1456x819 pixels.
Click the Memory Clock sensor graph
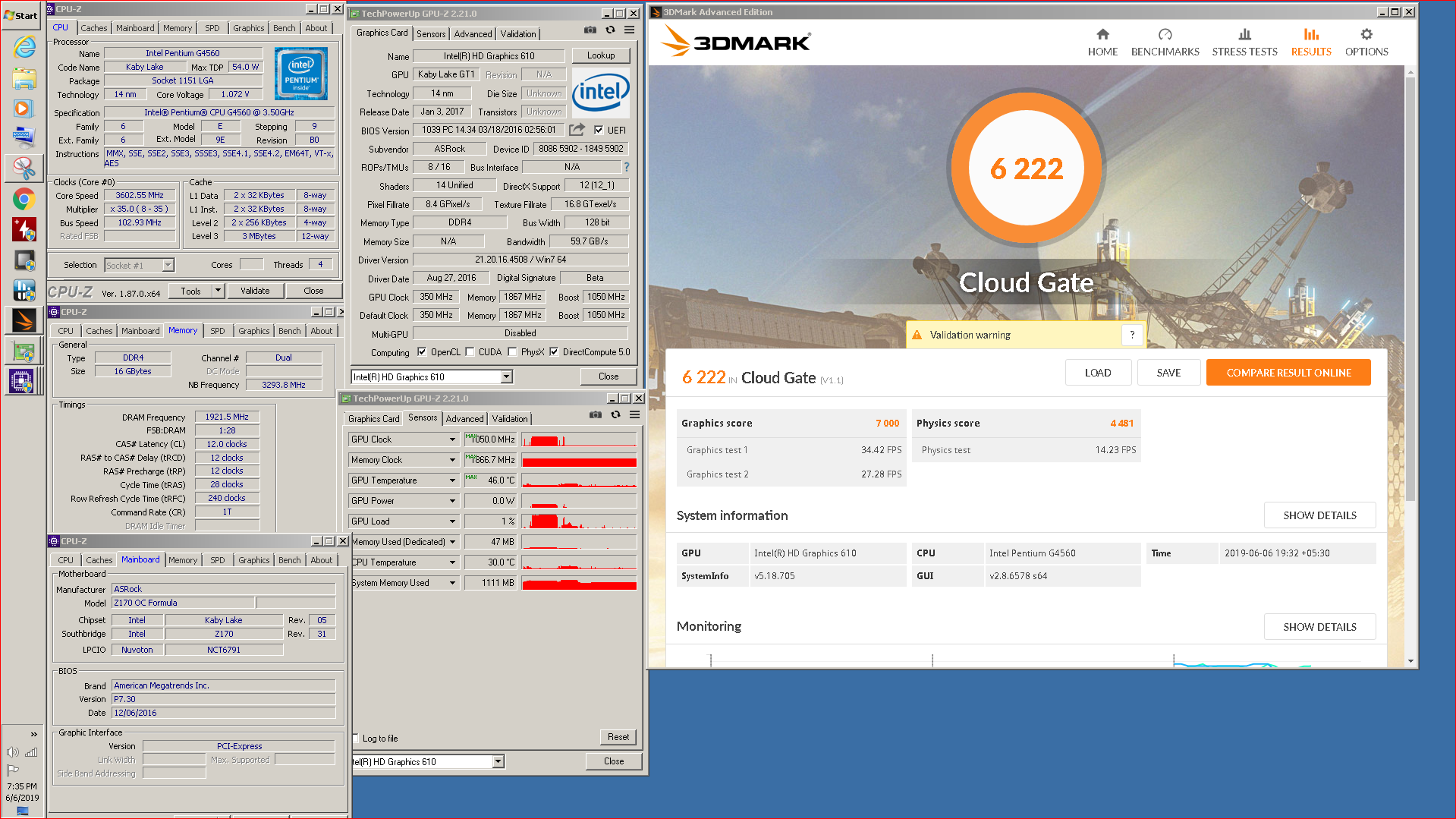(x=579, y=460)
